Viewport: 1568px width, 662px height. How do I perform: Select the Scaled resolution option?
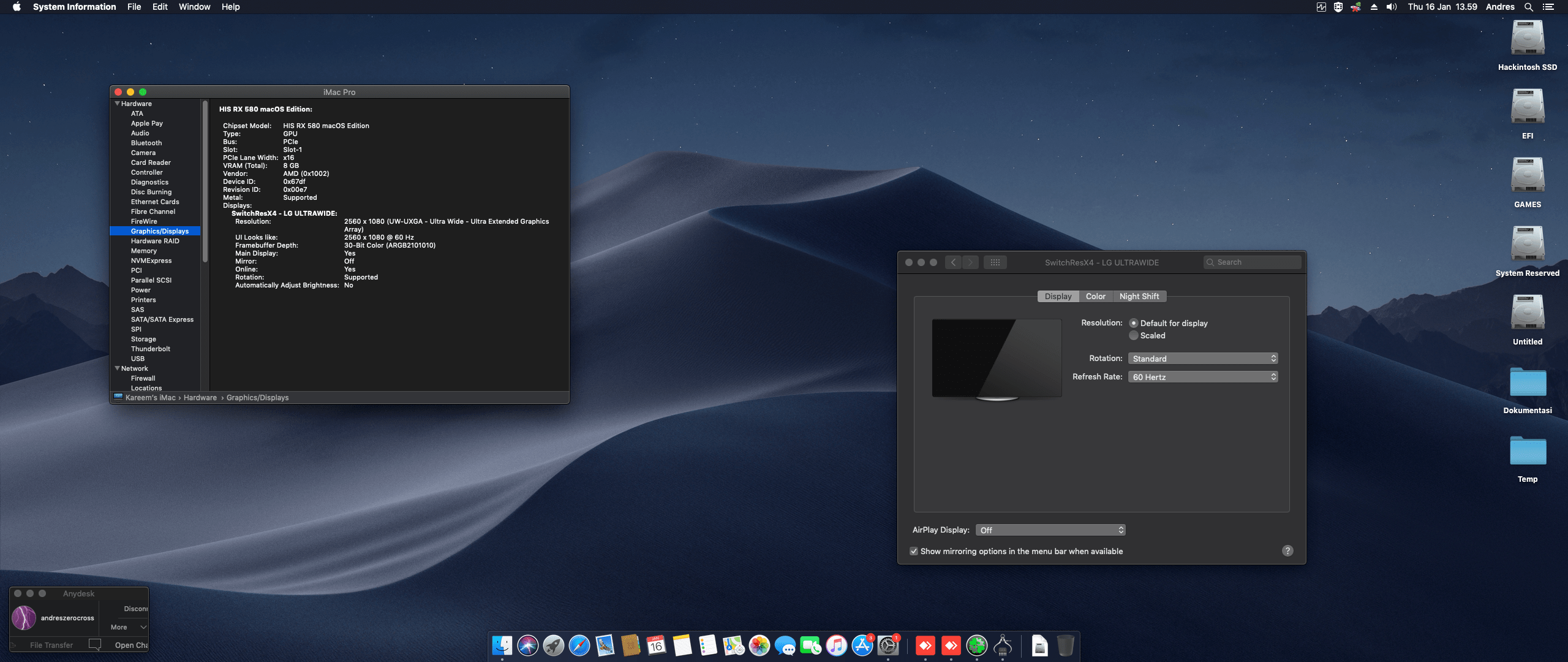tap(1134, 335)
